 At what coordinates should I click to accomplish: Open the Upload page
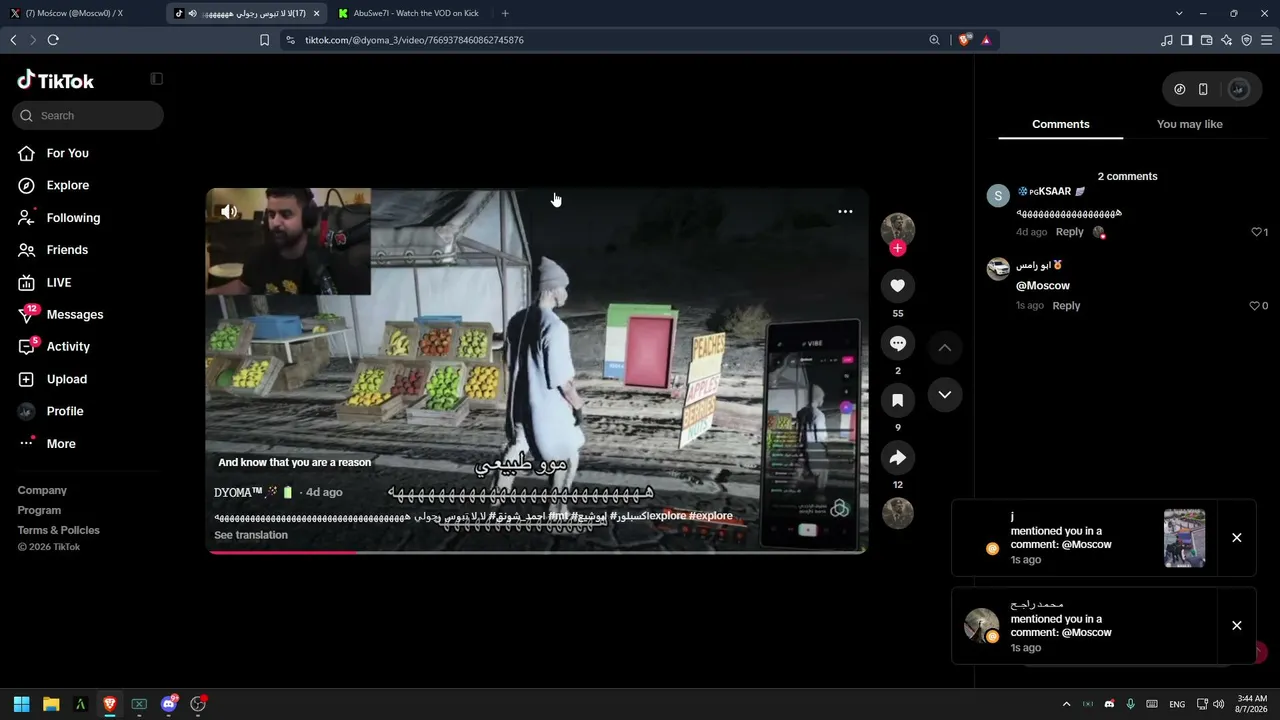coord(66,379)
